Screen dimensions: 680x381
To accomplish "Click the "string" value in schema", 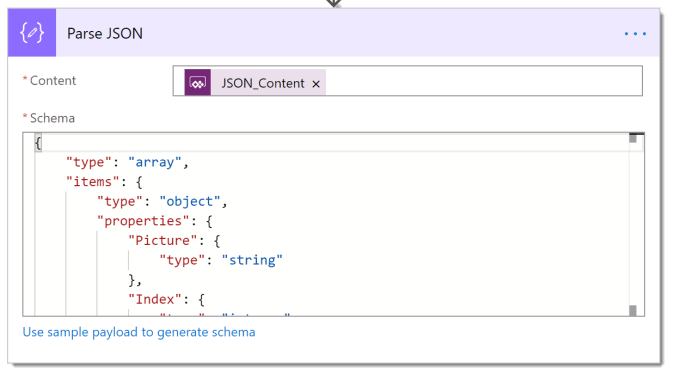I will [252, 260].
